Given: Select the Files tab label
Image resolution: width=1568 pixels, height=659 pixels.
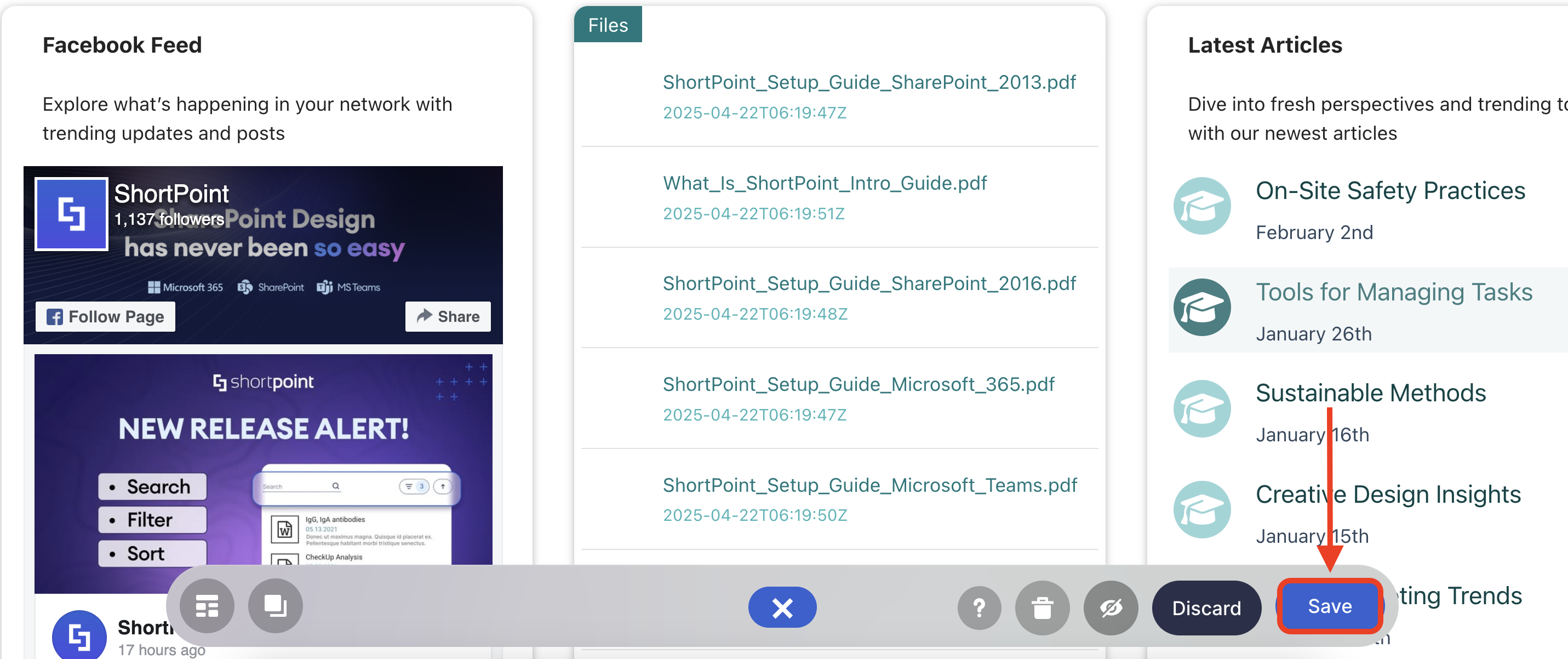Looking at the screenshot, I should [608, 25].
